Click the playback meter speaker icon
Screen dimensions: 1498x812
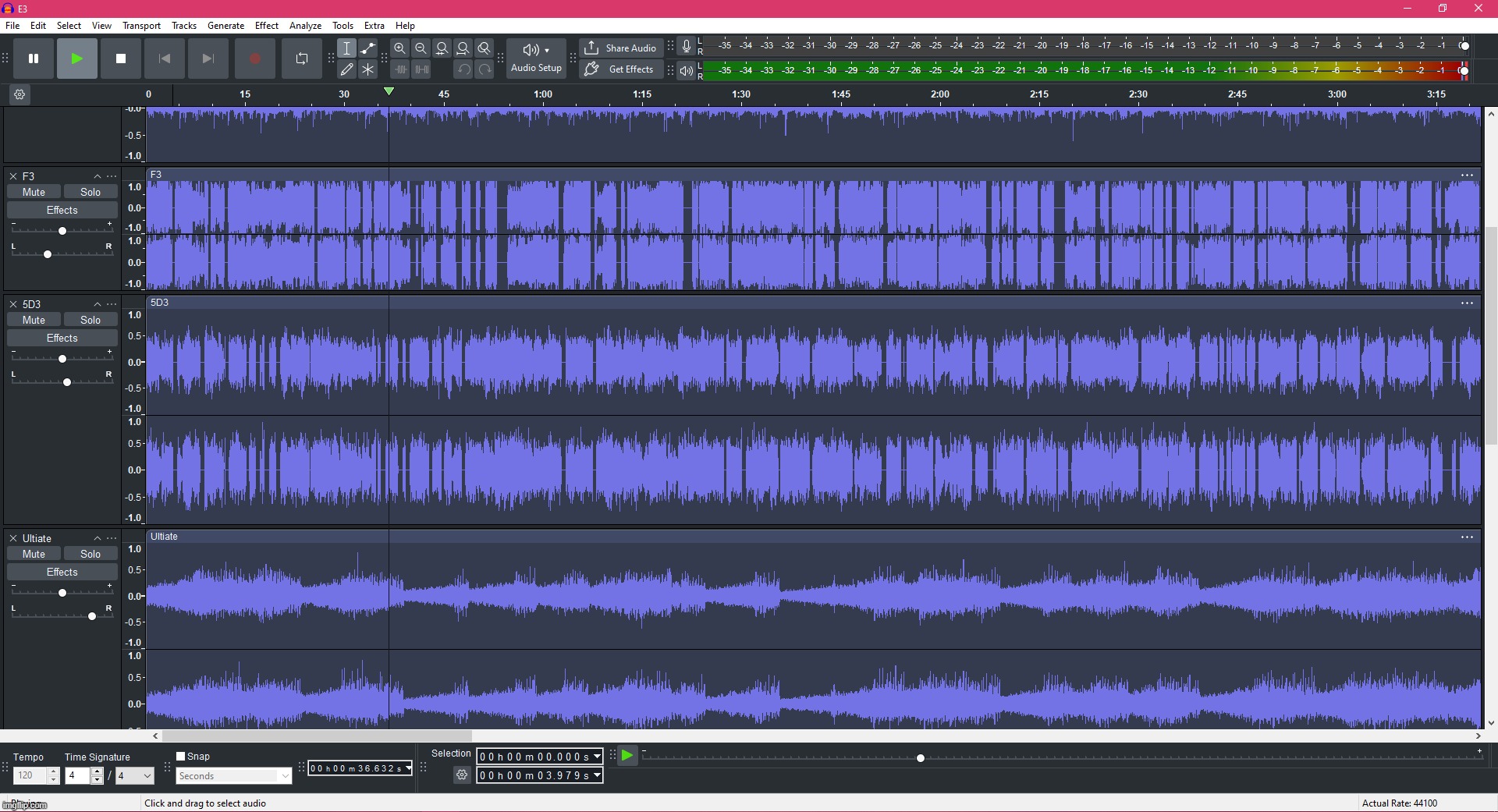click(x=687, y=71)
